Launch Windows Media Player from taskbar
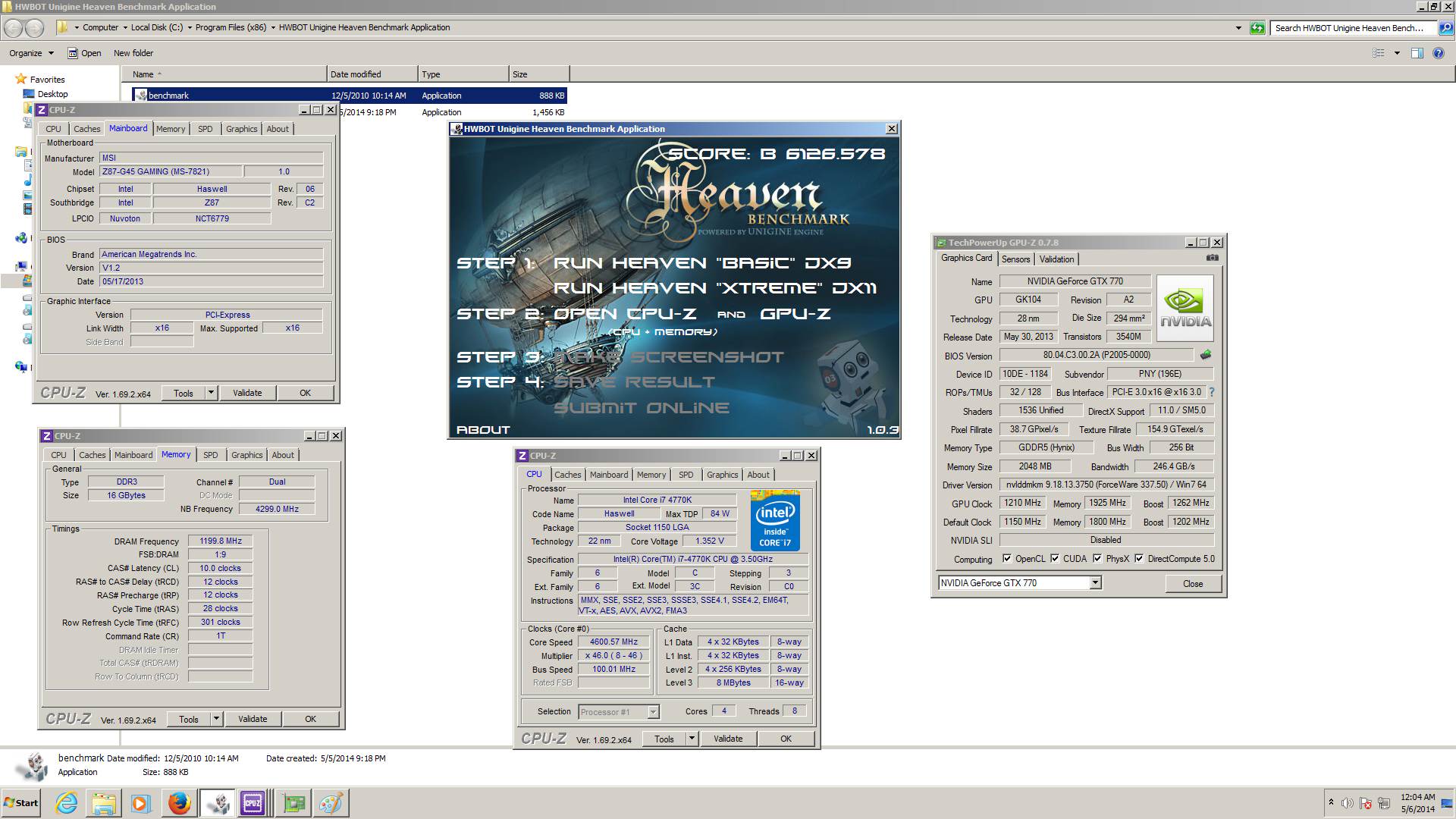 pyautogui.click(x=140, y=803)
